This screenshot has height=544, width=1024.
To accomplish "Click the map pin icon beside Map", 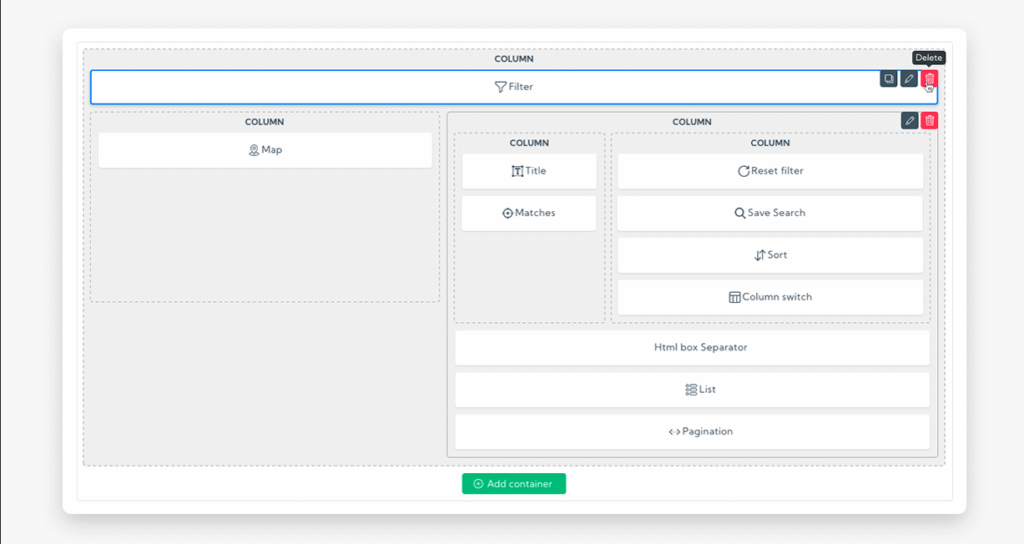I will (254, 150).
